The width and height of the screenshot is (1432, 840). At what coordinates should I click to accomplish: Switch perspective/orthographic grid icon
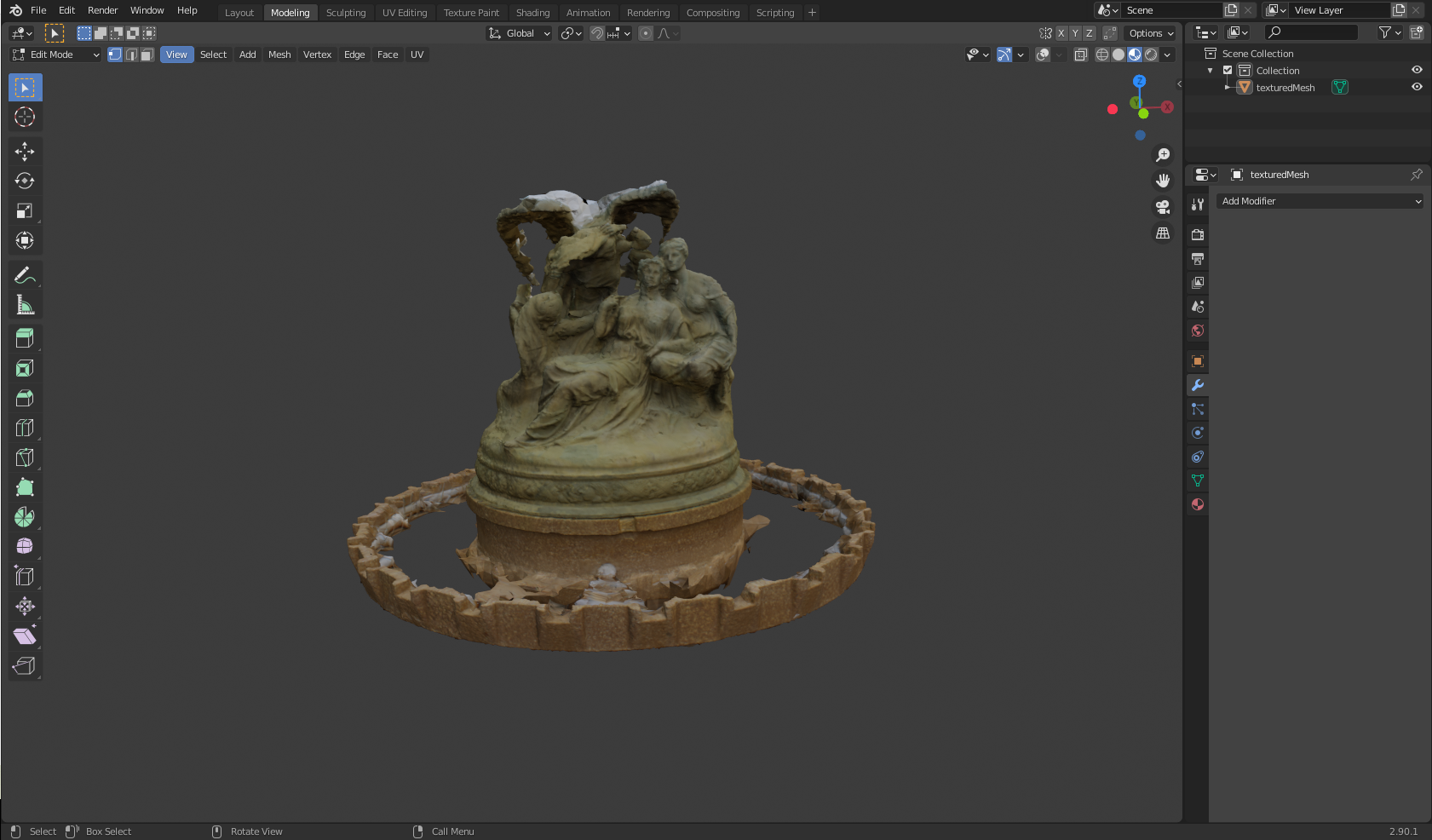pyautogui.click(x=1163, y=233)
